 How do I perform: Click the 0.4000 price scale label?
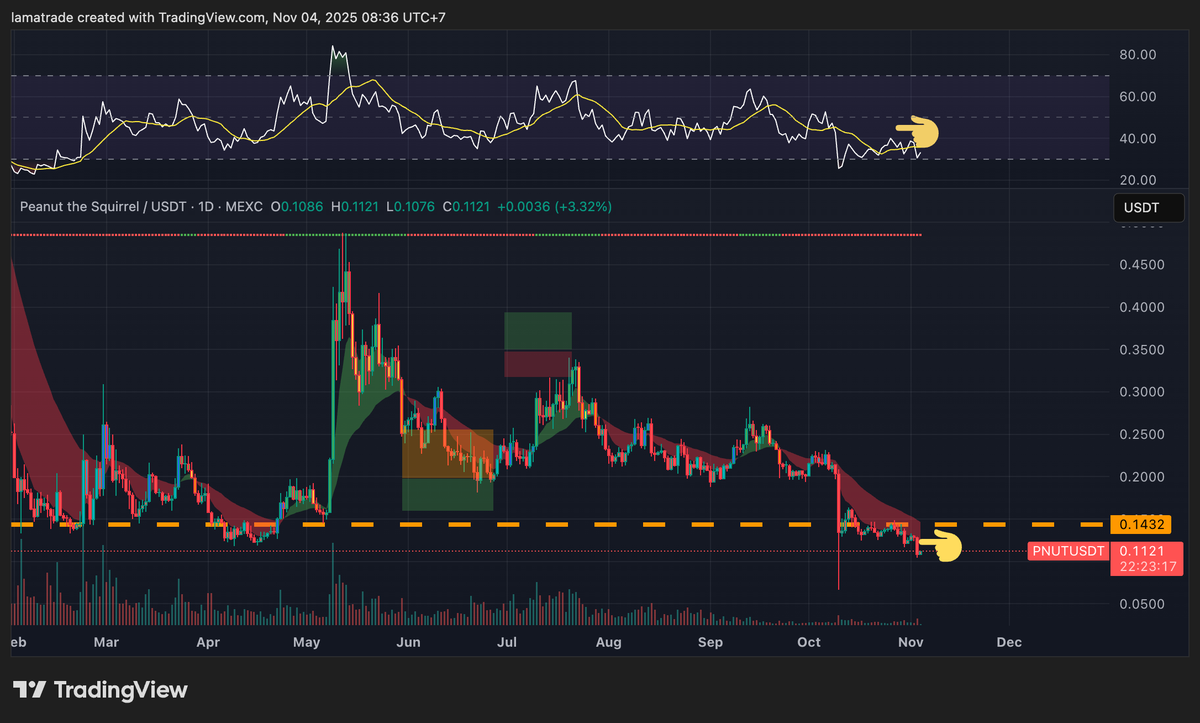1140,308
